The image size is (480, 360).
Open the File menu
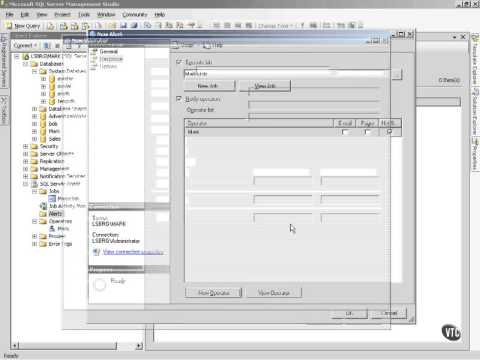click(x=9, y=15)
